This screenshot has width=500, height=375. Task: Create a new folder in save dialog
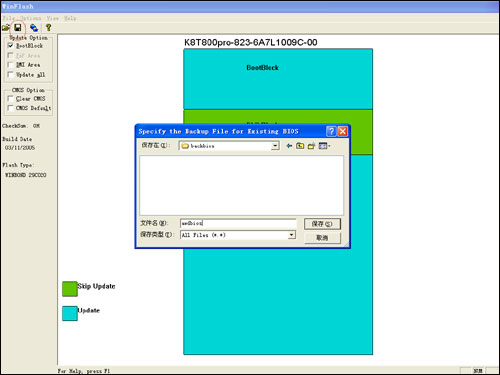point(311,146)
